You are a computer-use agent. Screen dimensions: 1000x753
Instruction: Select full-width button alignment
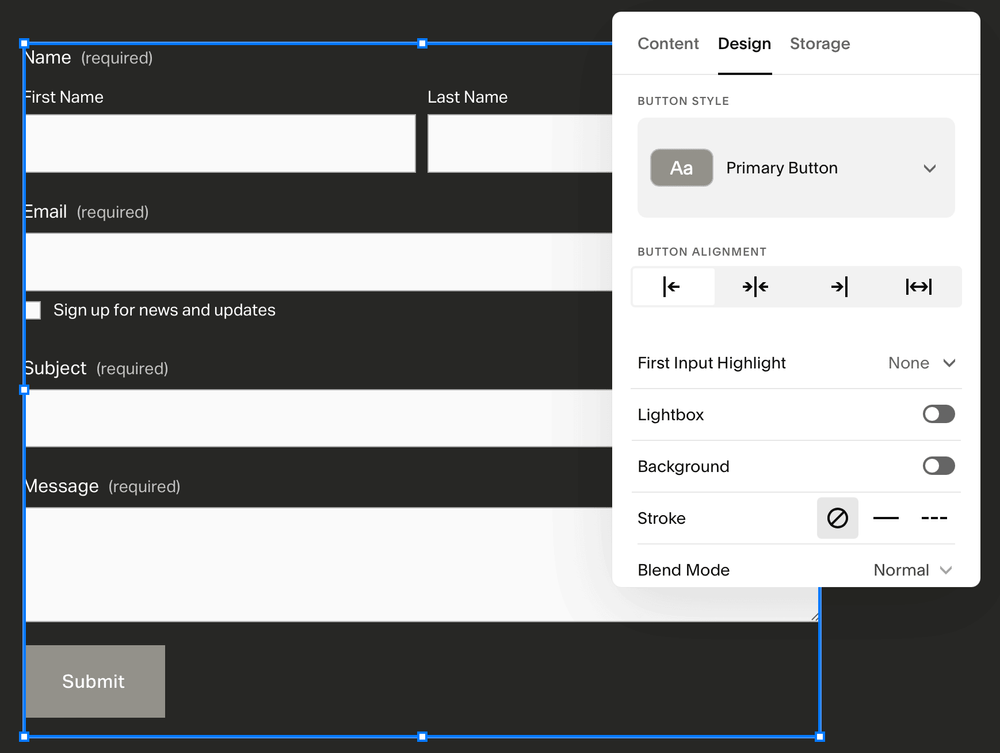pos(918,287)
